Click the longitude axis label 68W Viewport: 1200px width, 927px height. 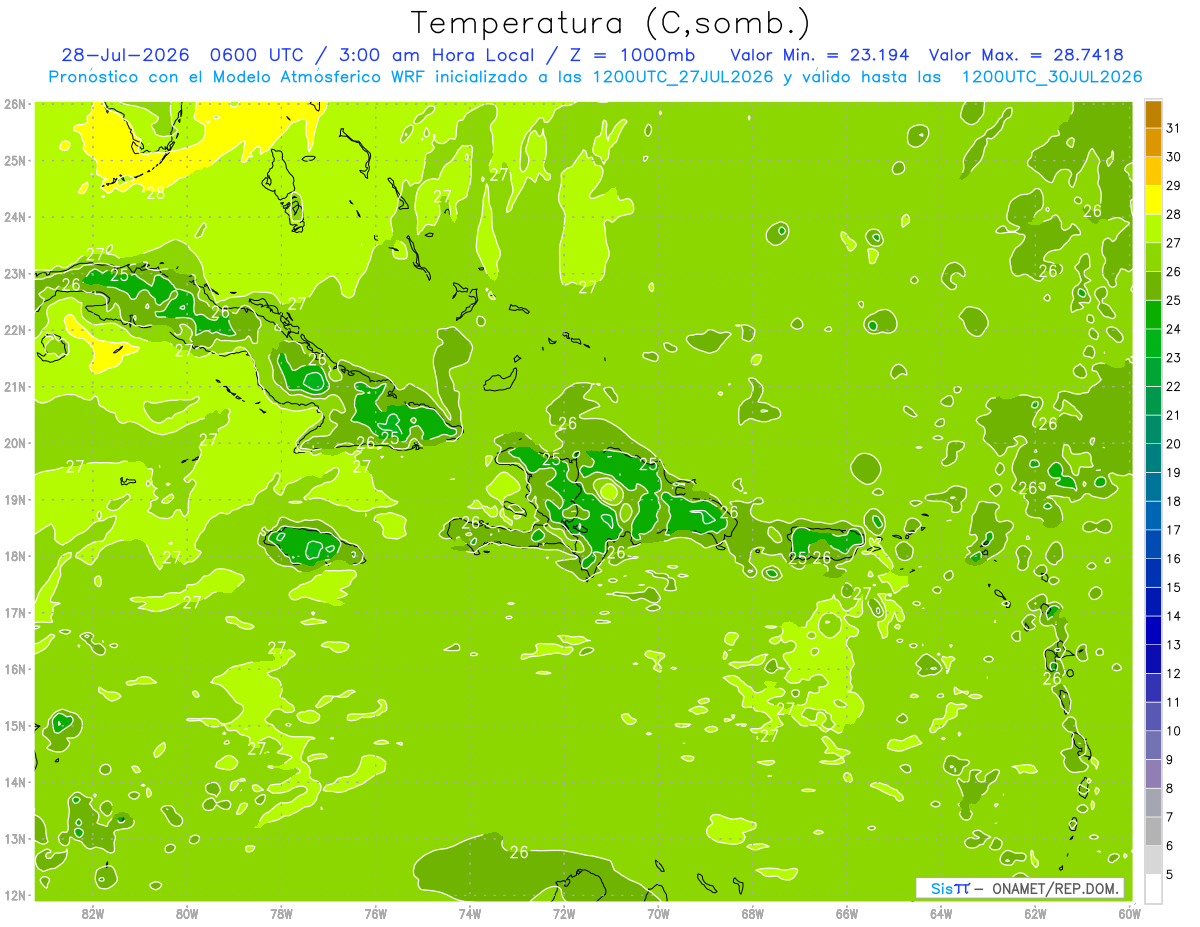753,913
